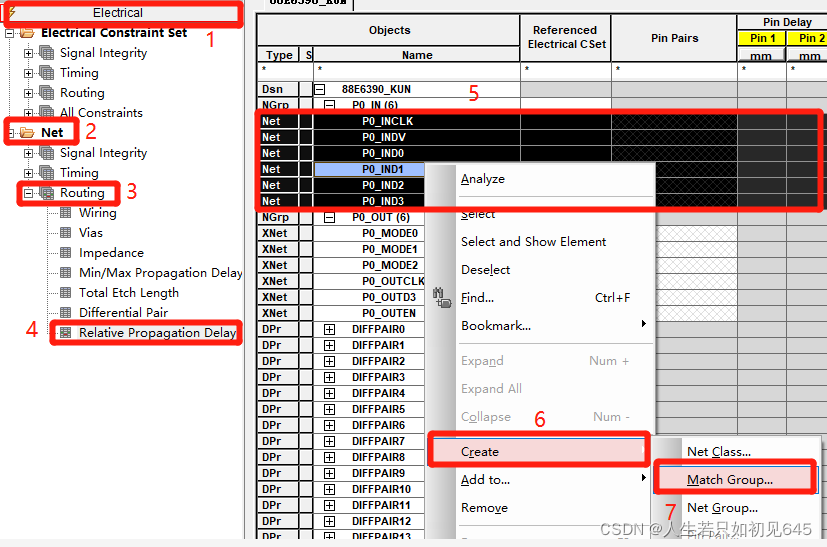
Task: Open the Wiring worksheet icon
Action: [x=66, y=213]
